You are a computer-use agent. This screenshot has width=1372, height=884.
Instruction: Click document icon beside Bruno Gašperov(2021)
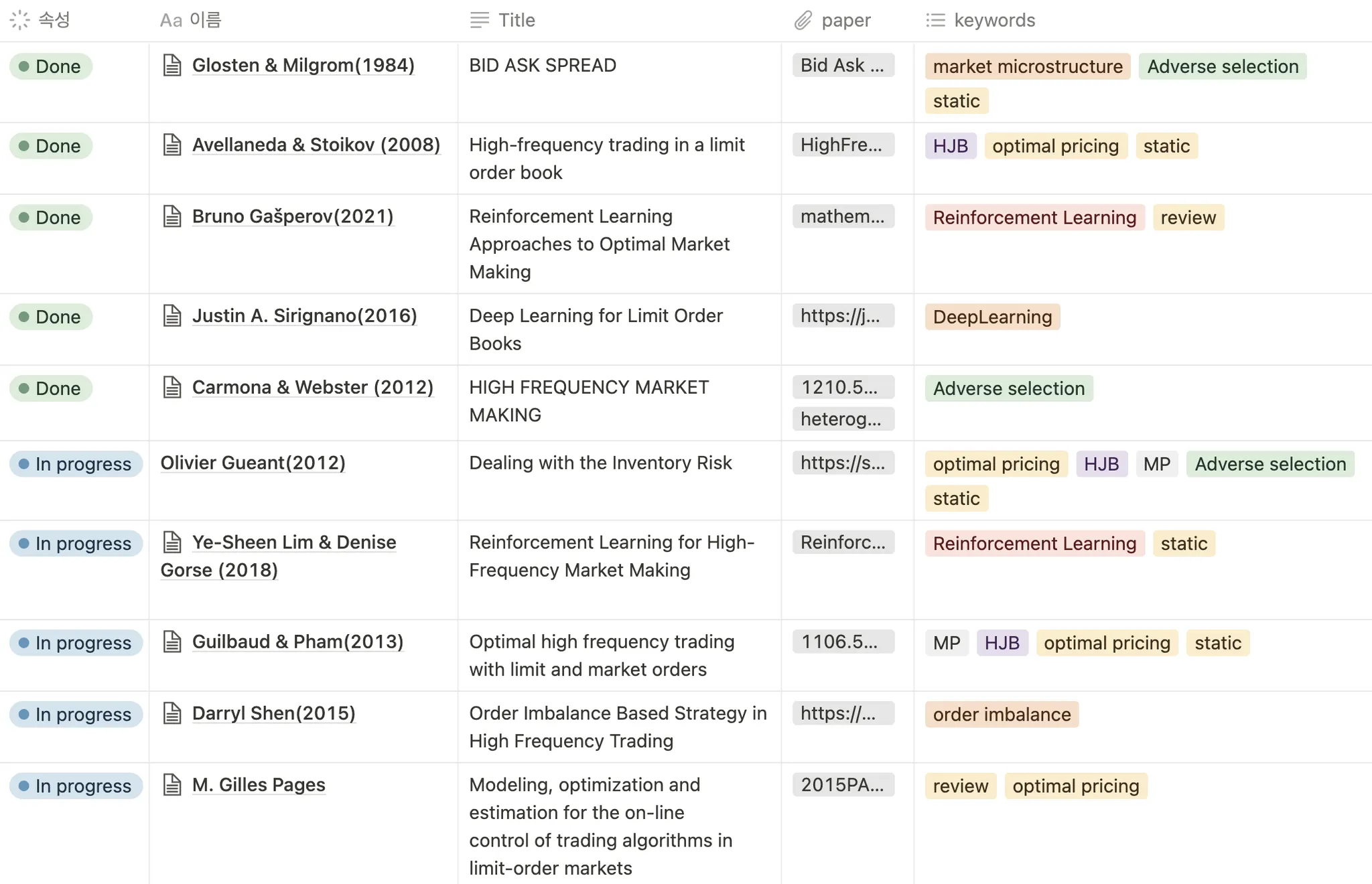172,216
